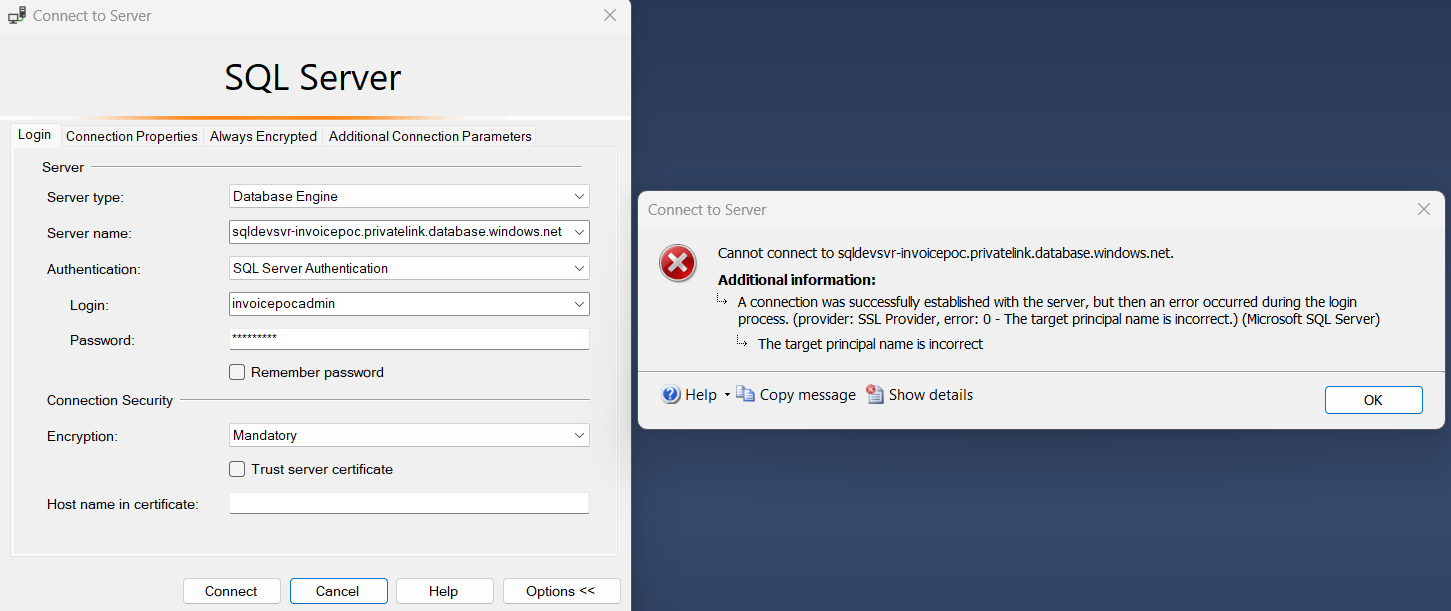1451x611 pixels.
Task: Open the Always Encrypted tab
Action: coord(263,136)
